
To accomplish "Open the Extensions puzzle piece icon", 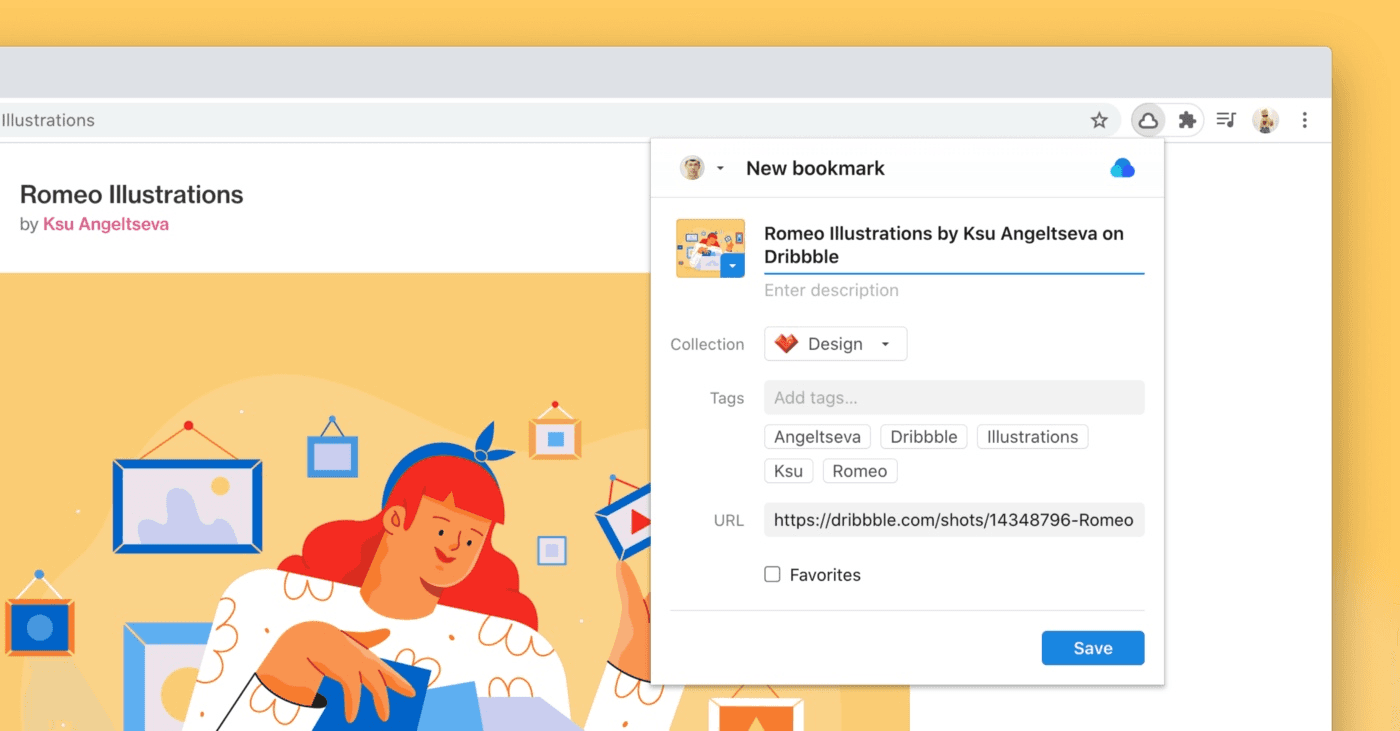I will pyautogui.click(x=1187, y=120).
